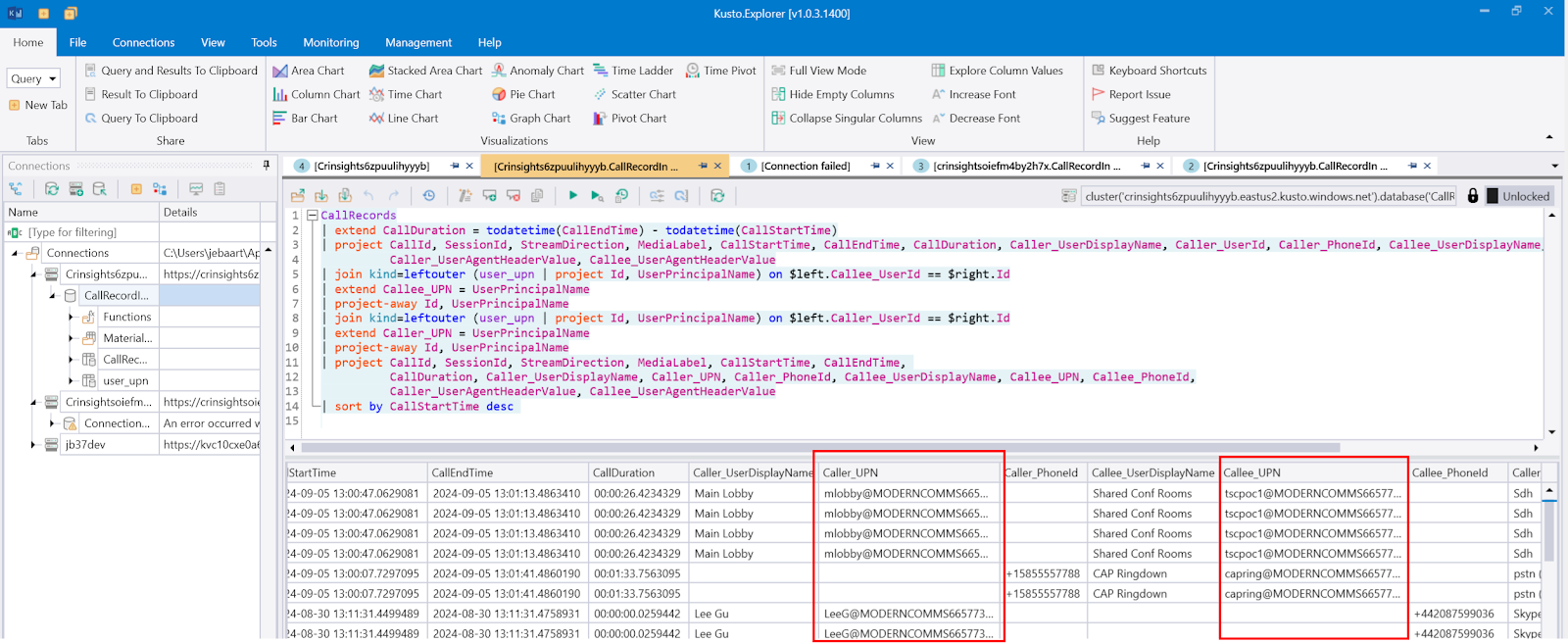Click the saved-queries icon in the title bar
The width and height of the screenshot is (1568, 643).
click(x=71, y=13)
